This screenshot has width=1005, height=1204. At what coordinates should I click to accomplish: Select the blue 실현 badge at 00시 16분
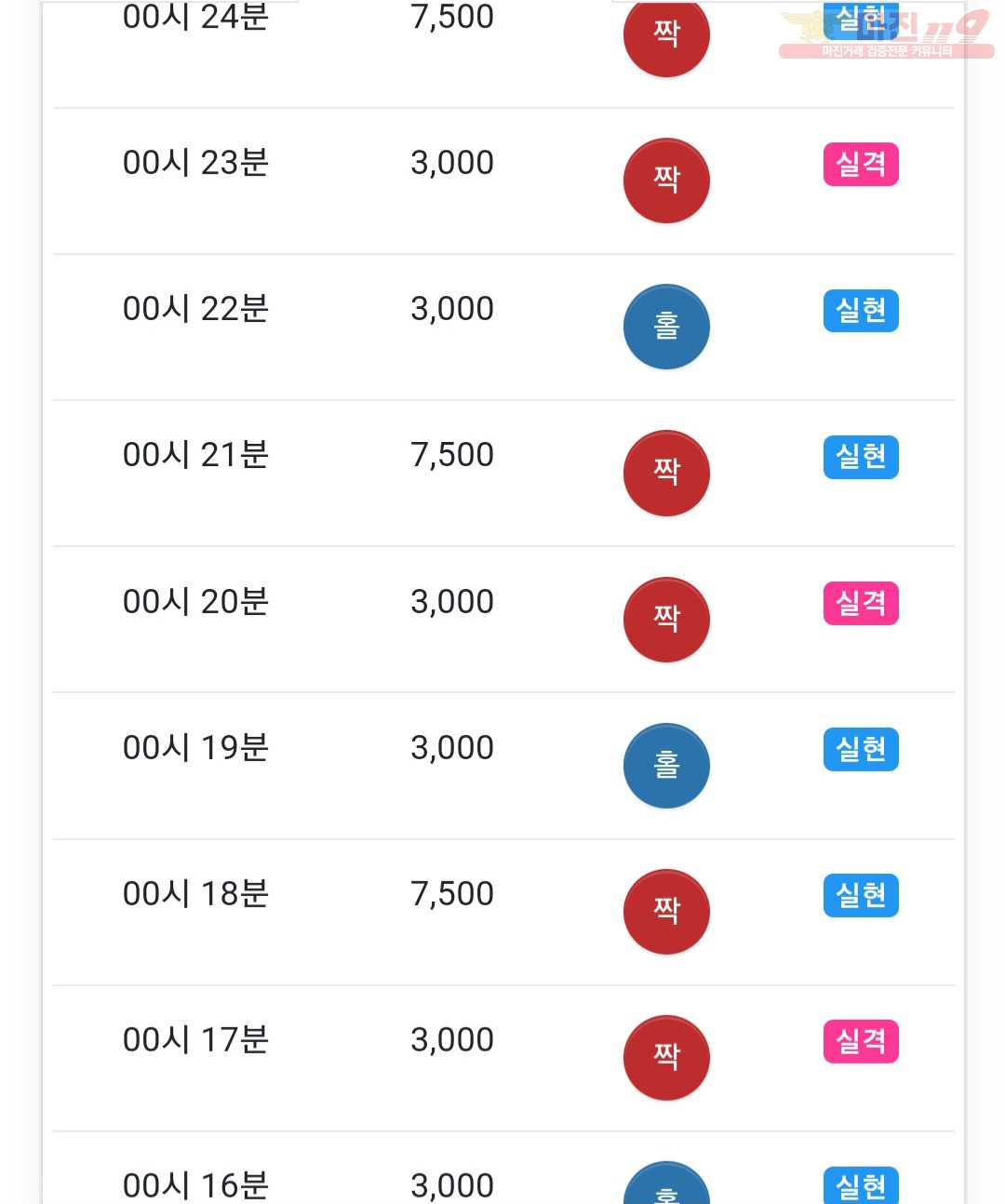[x=861, y=1185]
